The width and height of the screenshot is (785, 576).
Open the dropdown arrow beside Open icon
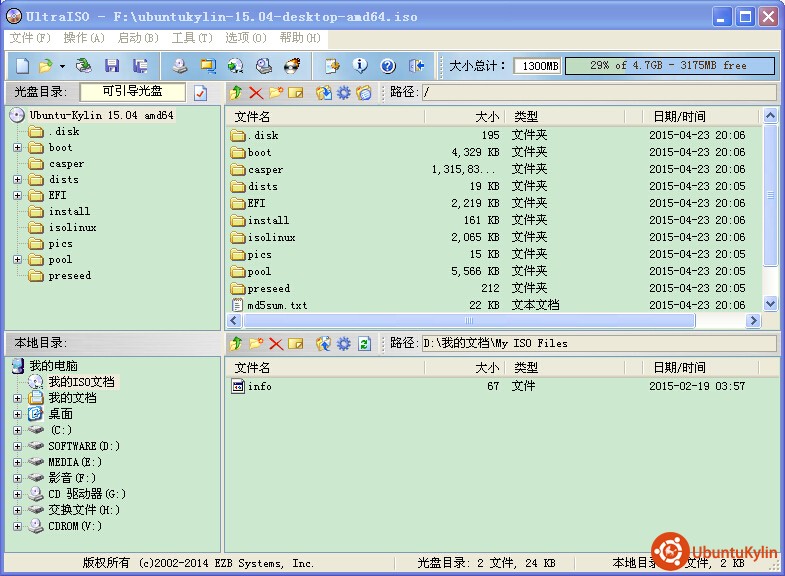[x=62, y=66]
